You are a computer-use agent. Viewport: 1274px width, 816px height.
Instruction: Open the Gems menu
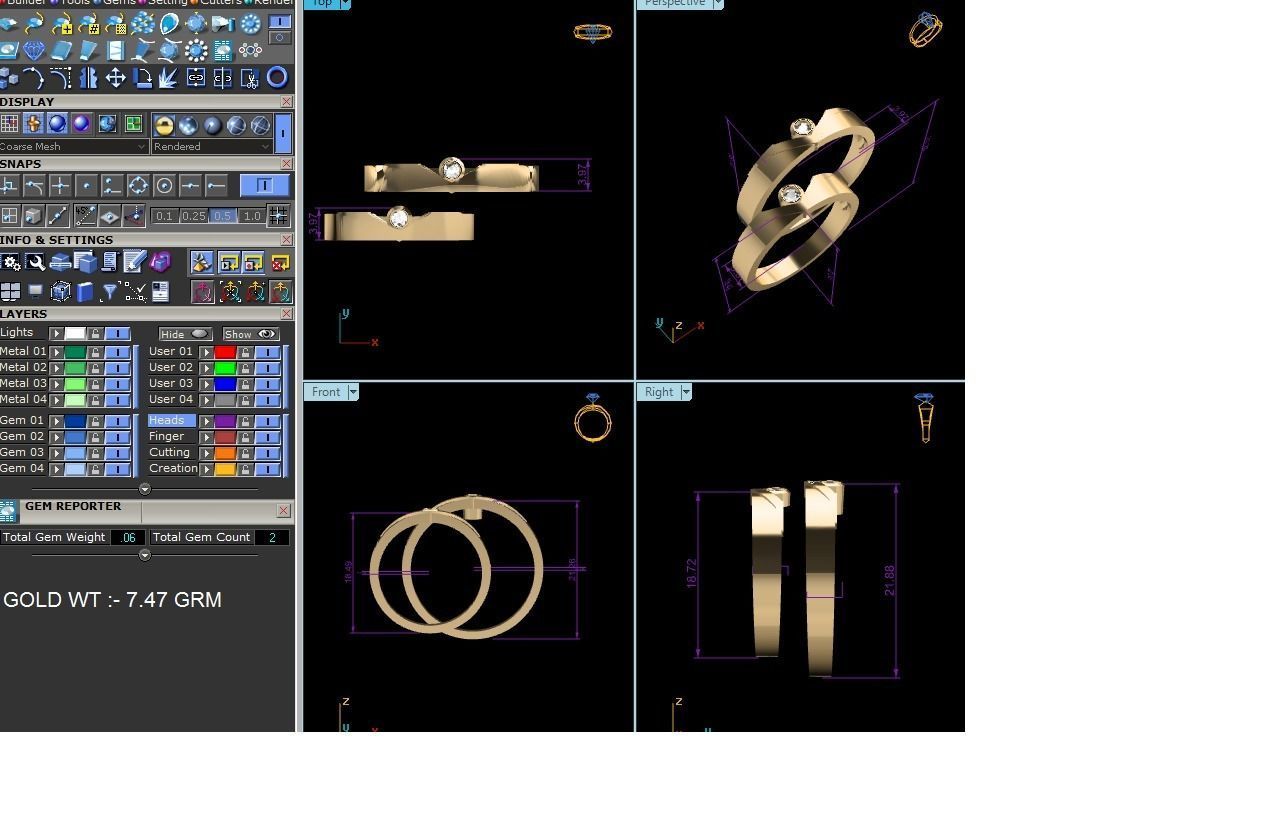click(x=119, y=3)
